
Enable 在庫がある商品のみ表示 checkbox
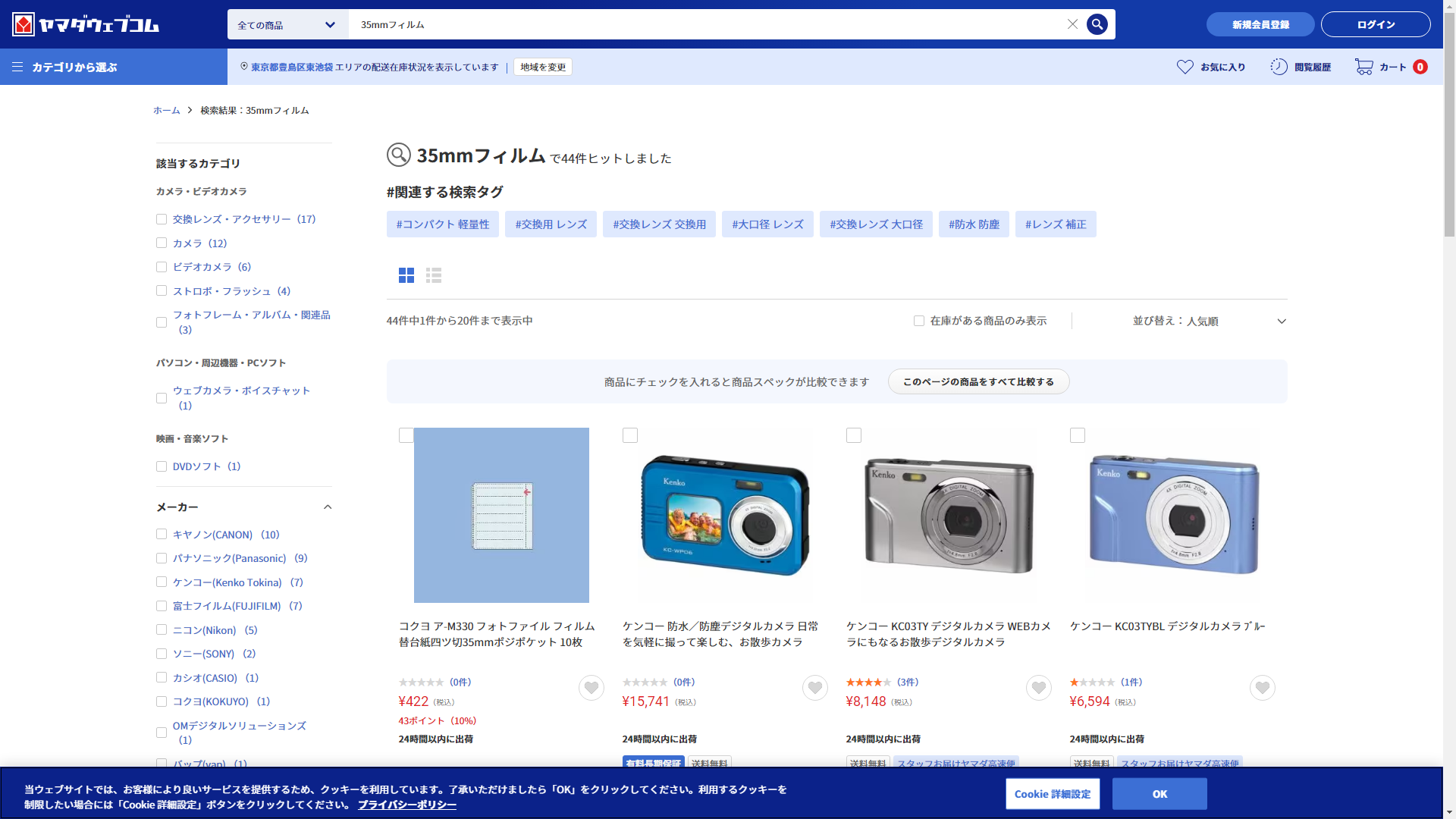click(x=919, y=321)
